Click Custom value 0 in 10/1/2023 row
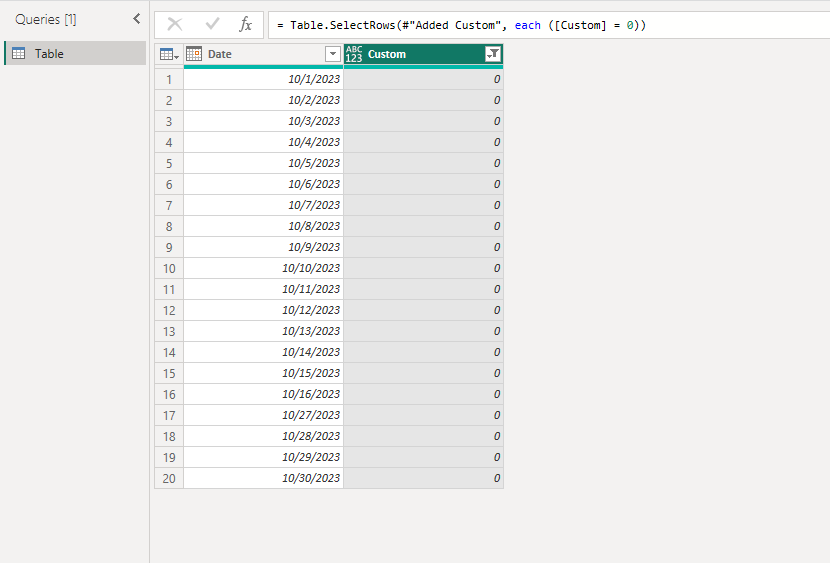Screen dimensions: 830x563 click(423, 79)
